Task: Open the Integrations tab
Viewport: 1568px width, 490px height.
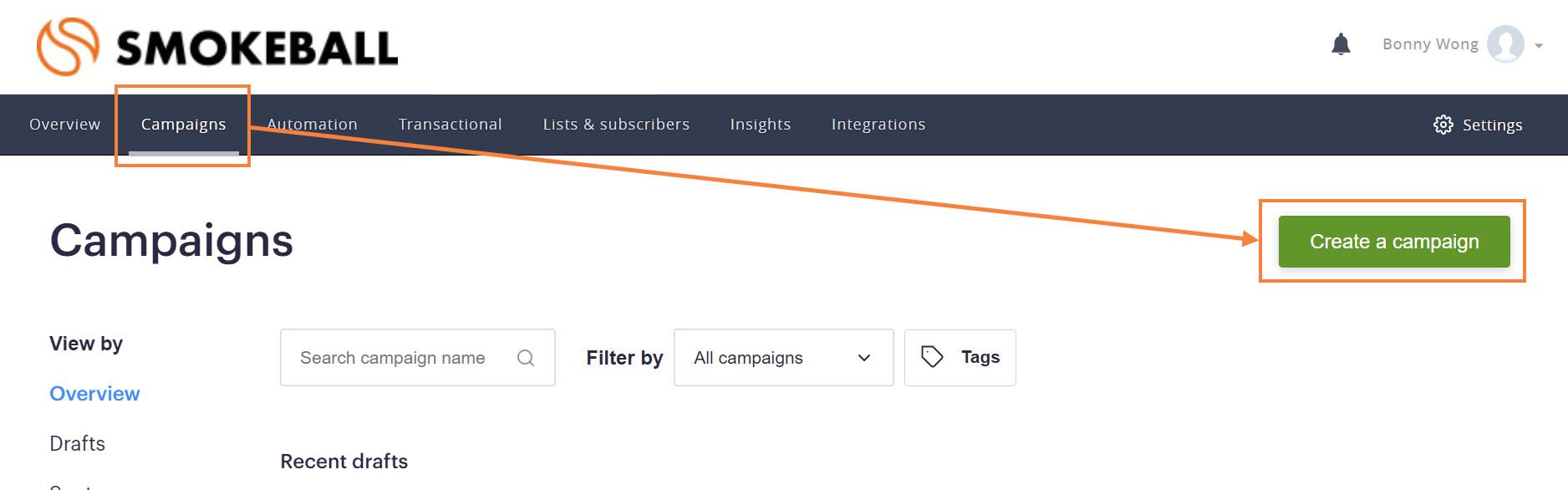Action: click(878, 125)
